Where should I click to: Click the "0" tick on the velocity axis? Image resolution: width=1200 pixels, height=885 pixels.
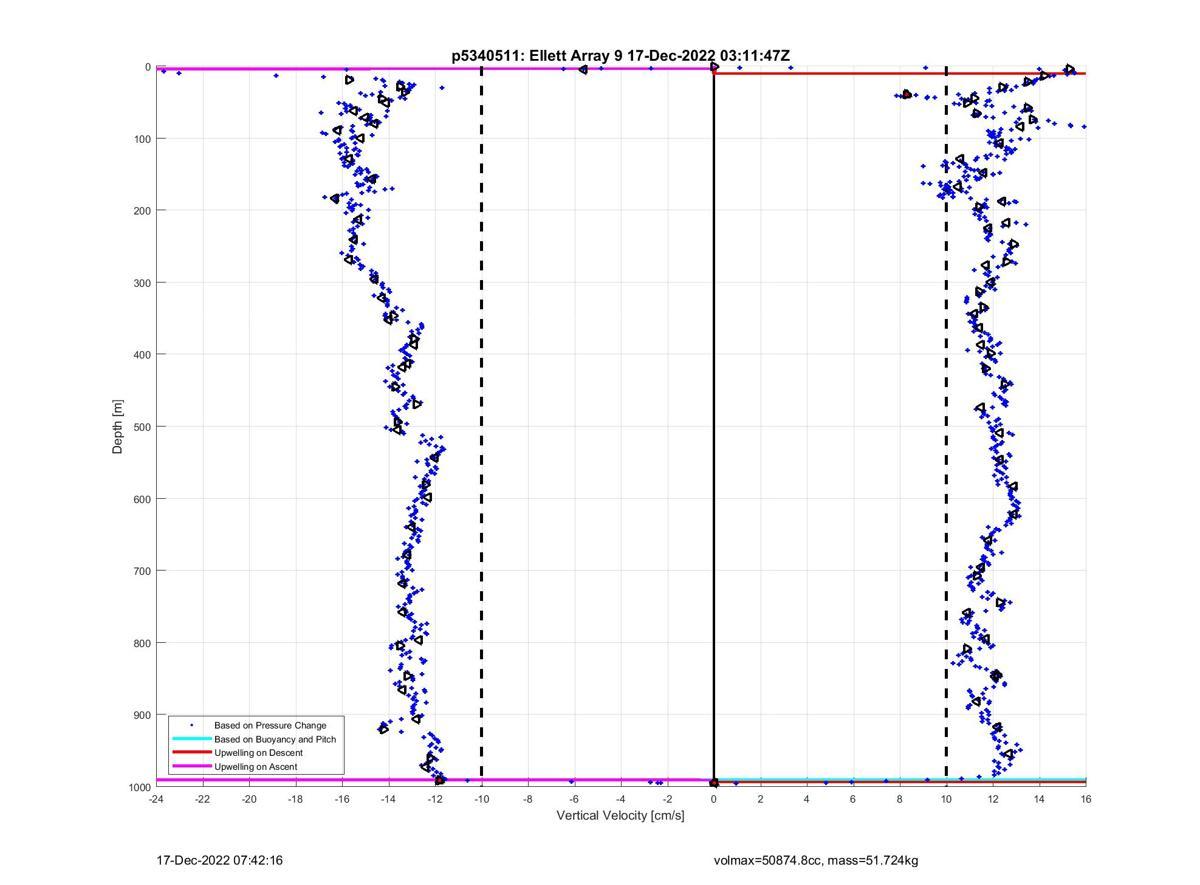(x=714, y=799)
